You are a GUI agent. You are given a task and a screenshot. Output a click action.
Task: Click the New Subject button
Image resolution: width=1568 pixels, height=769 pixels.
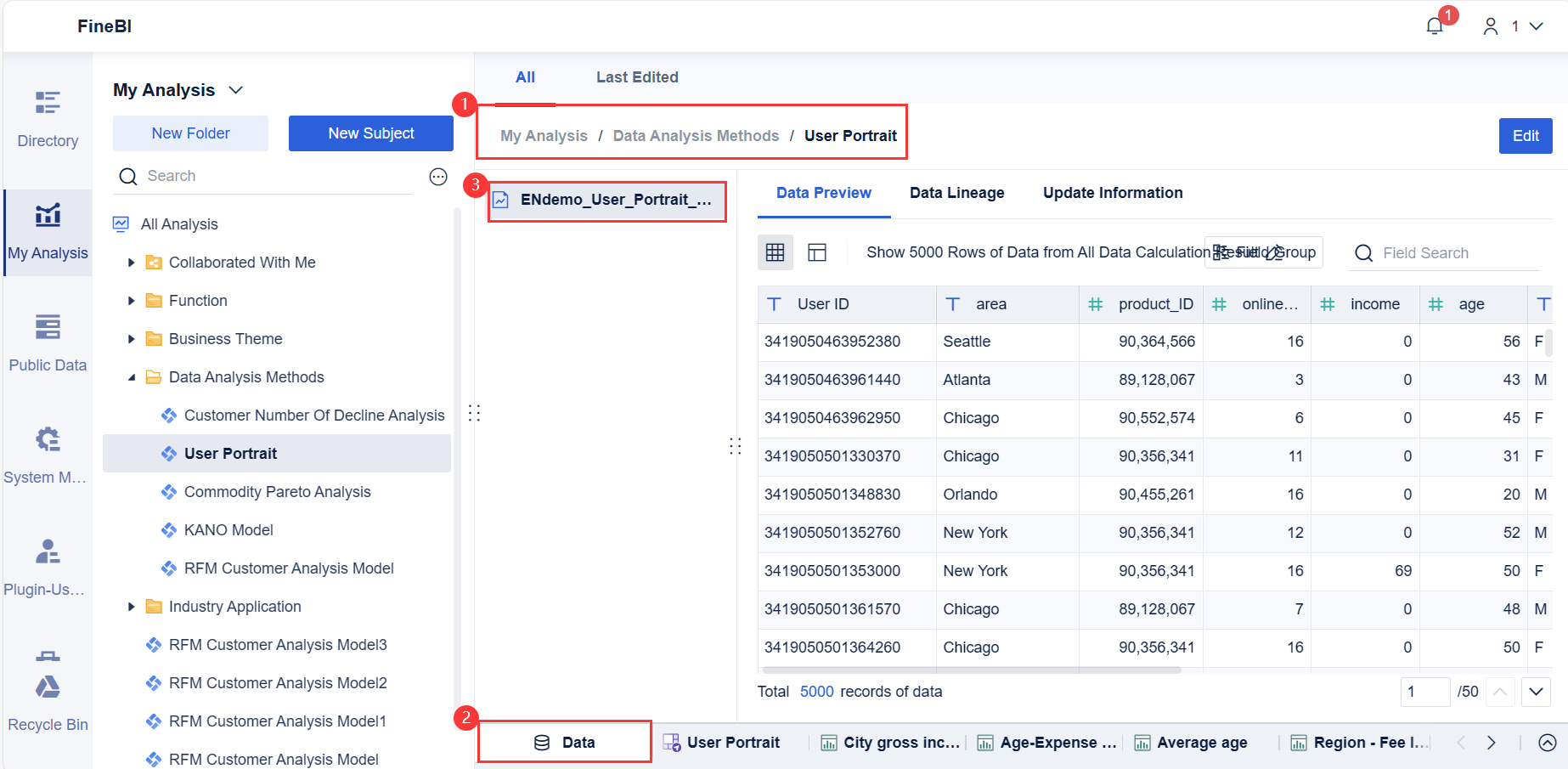(x=371, y=133)
